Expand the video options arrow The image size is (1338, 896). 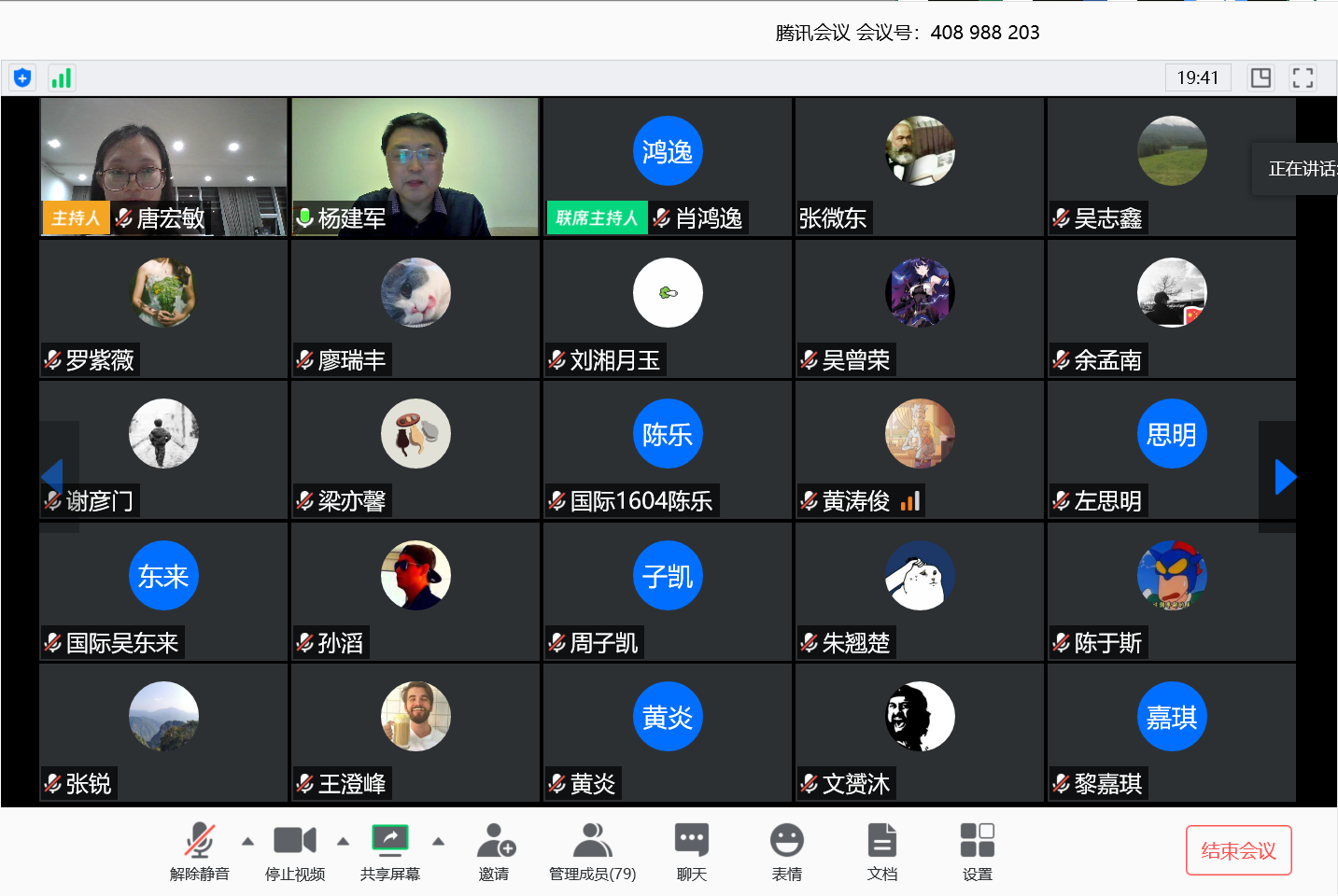pyautogui.click(x=343, y=841)
